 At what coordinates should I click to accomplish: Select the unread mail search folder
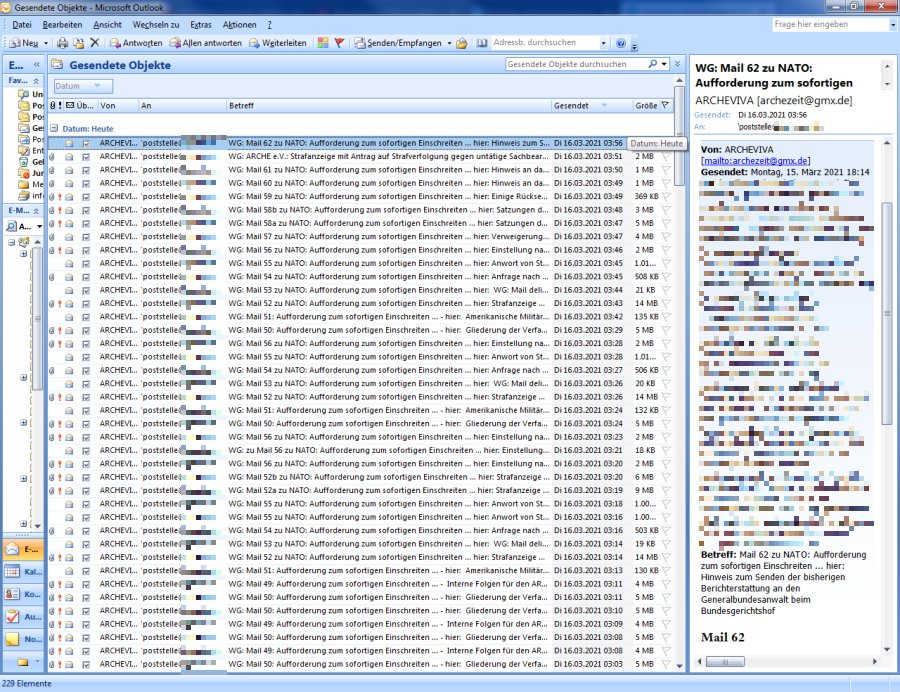[30, 94]
